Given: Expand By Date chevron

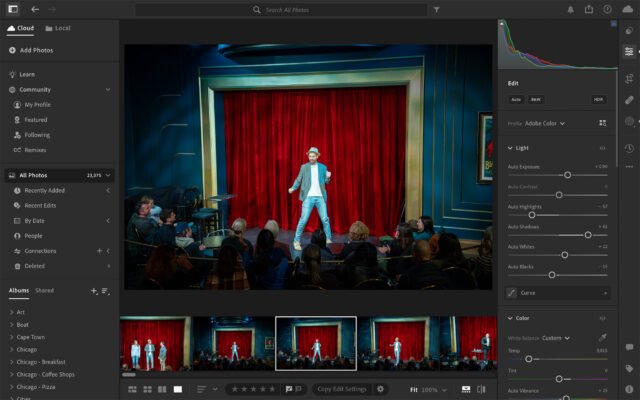Looking at the screenshot, I should click(x=108, y=220).
